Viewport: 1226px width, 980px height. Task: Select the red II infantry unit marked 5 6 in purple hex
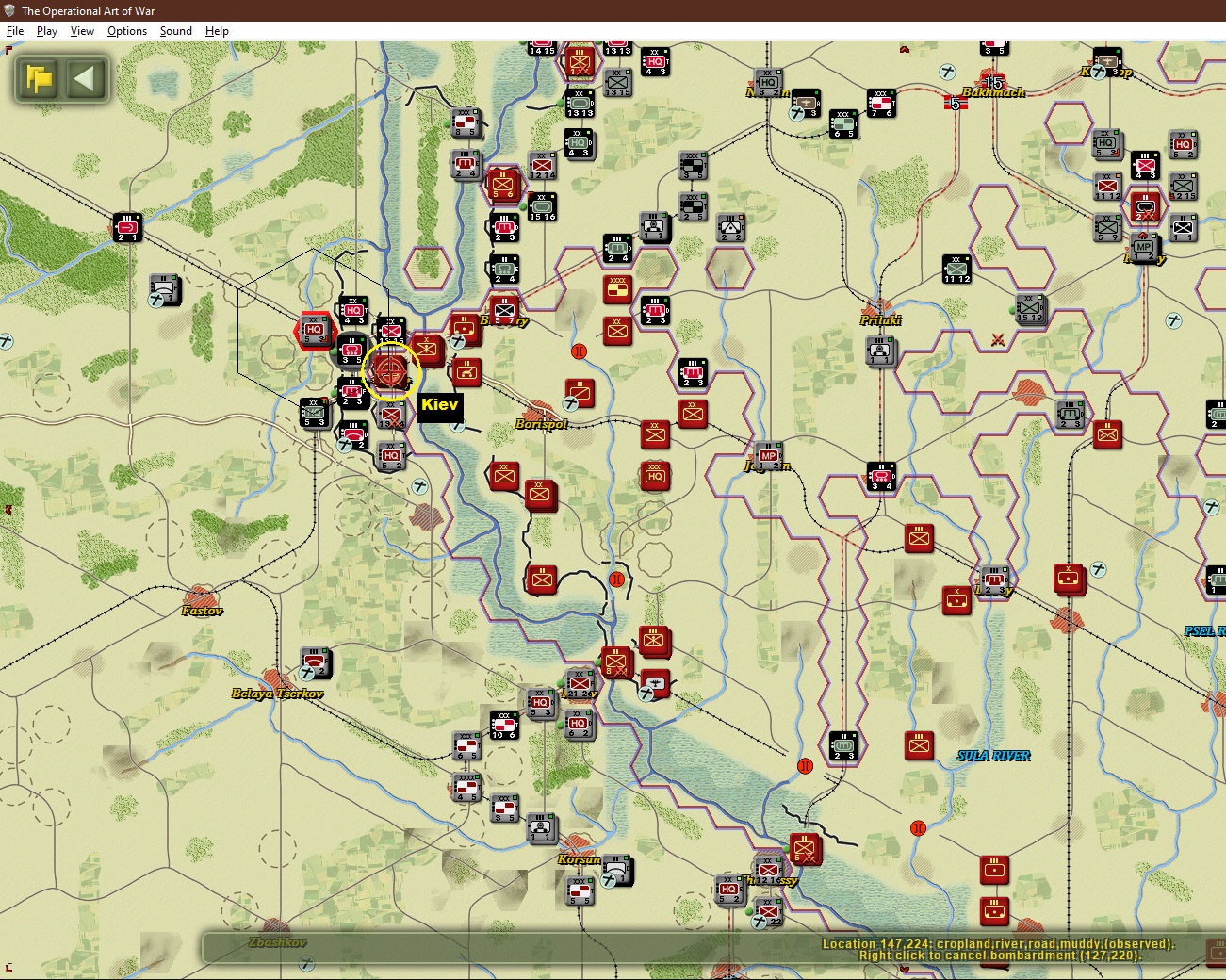(x=503, y=185)
